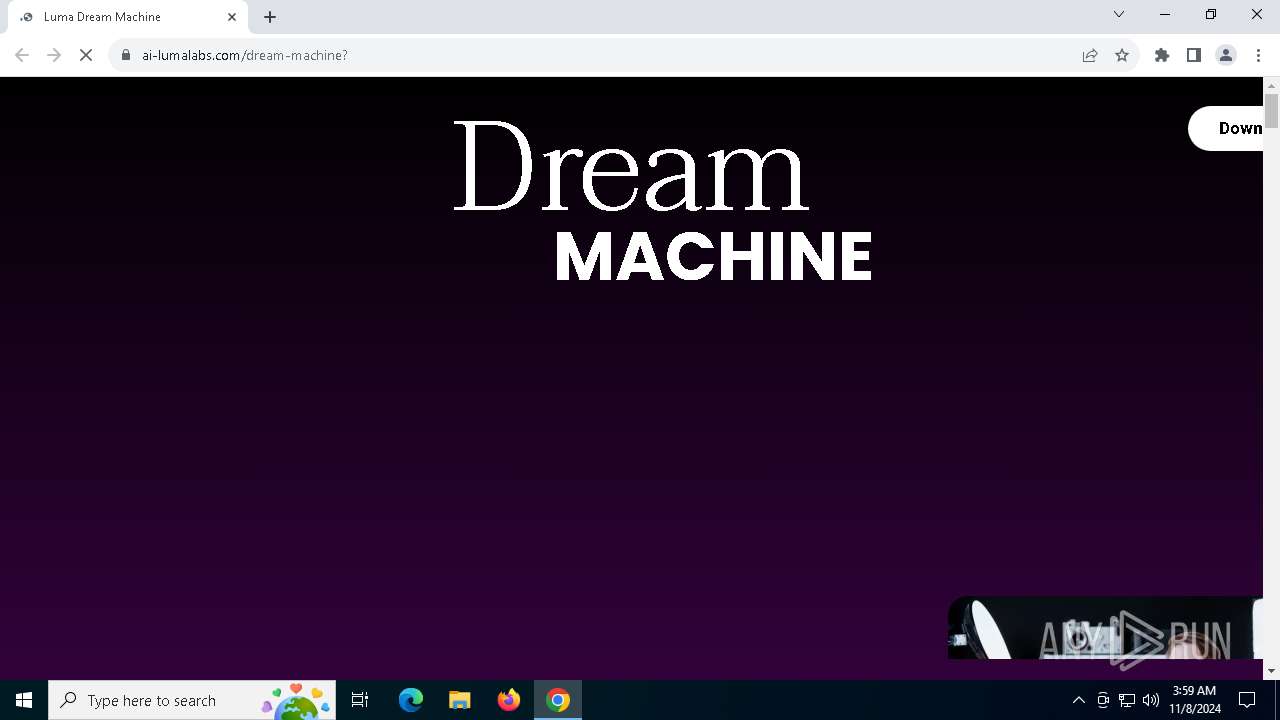Image resolution: width=1280 pixels, height=720 pixels.
Task: Open Chrome profile avatar
Action: 1226,55
